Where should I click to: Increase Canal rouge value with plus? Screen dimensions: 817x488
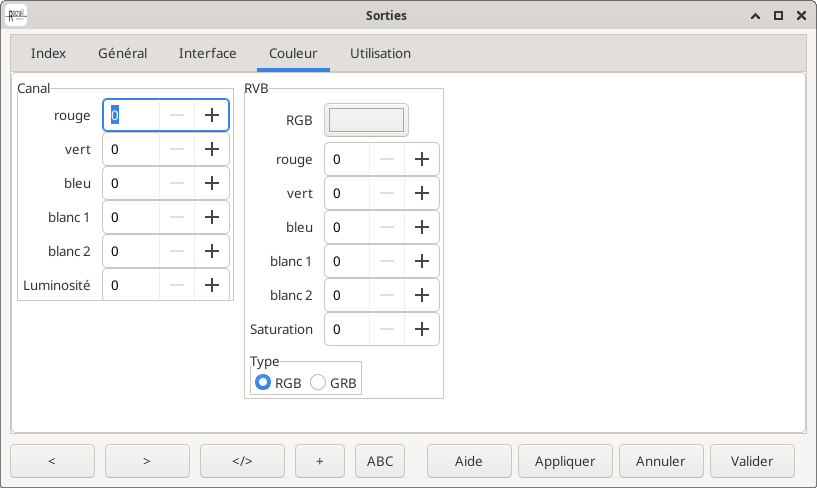211,115
